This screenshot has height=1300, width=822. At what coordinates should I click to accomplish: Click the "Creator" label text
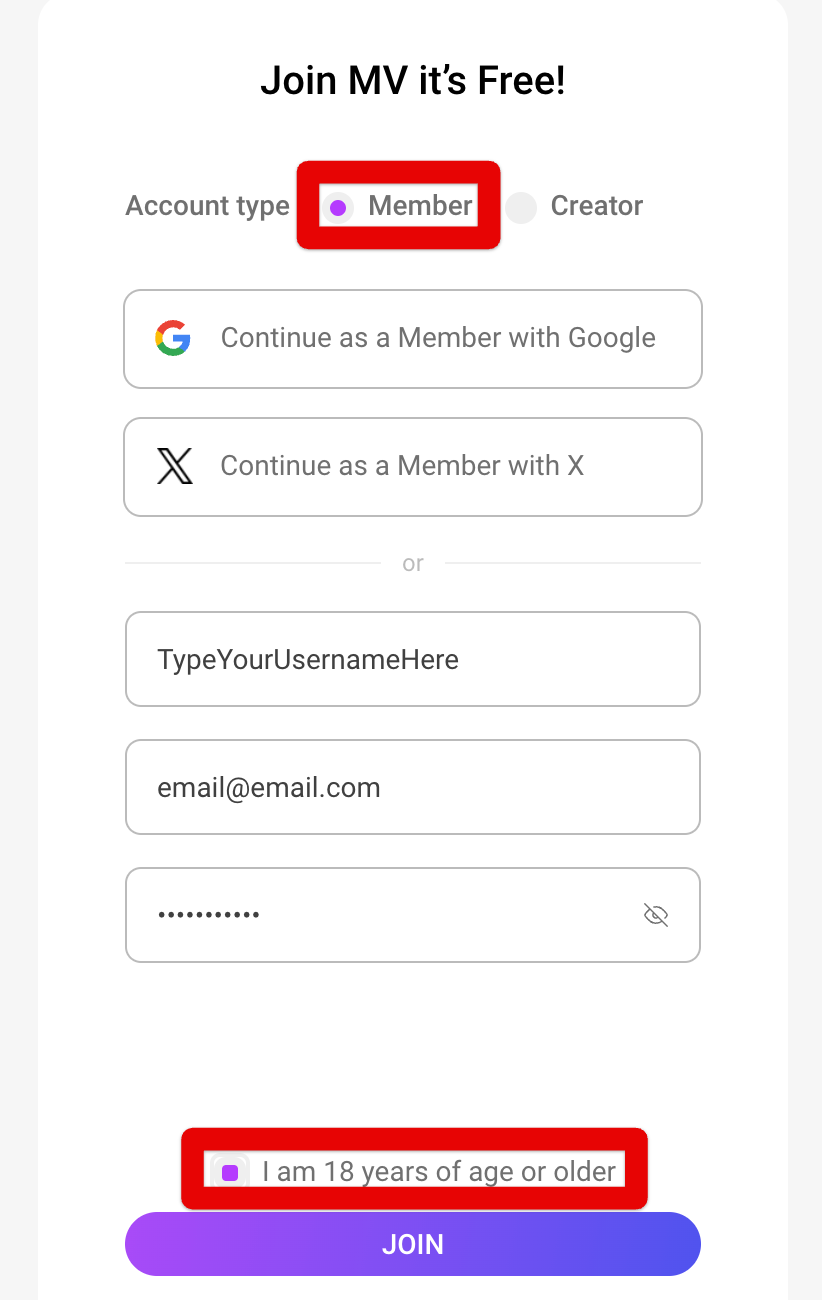pos(597,206)
